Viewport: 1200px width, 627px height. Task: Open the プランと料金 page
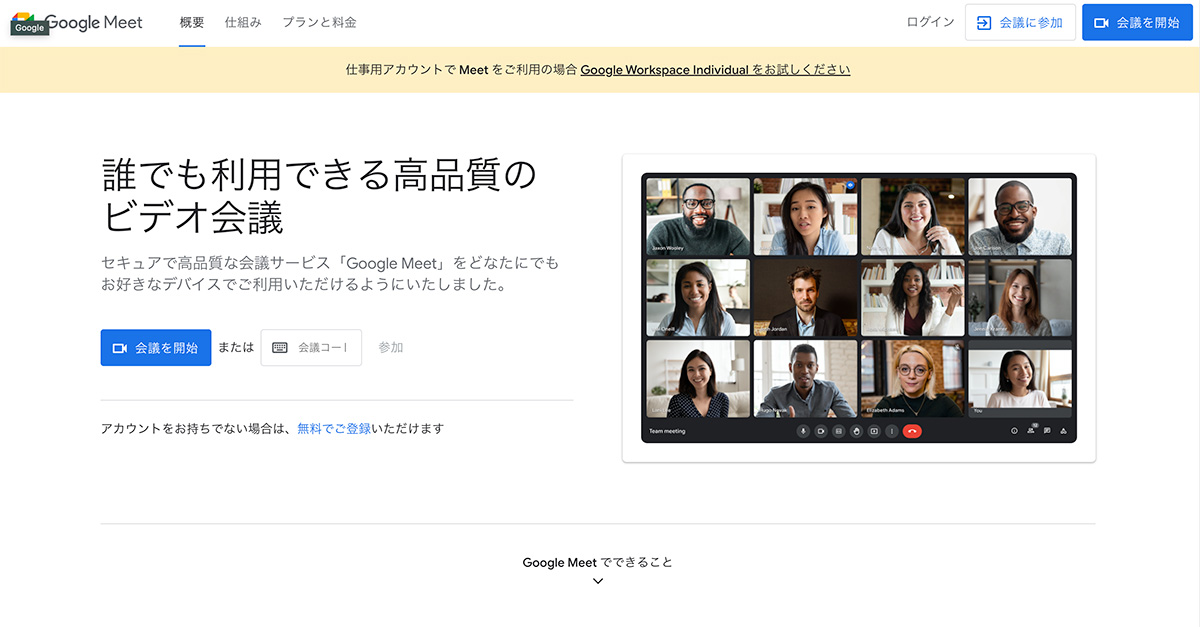pos(318,21)
